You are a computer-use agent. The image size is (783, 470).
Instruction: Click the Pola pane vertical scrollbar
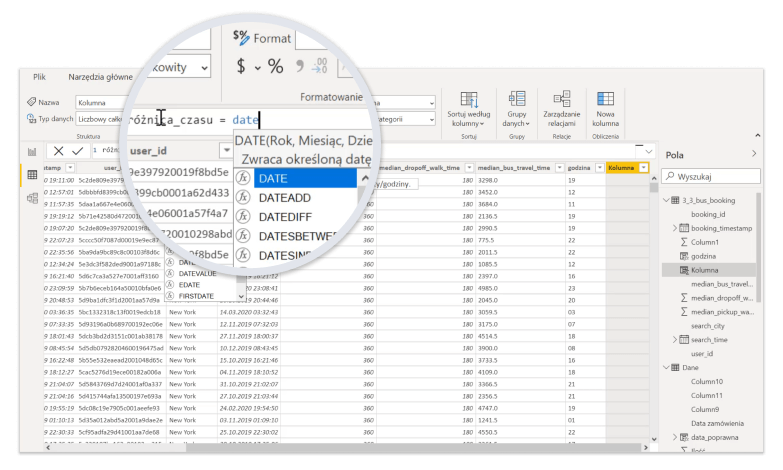(x=759, y=247)
